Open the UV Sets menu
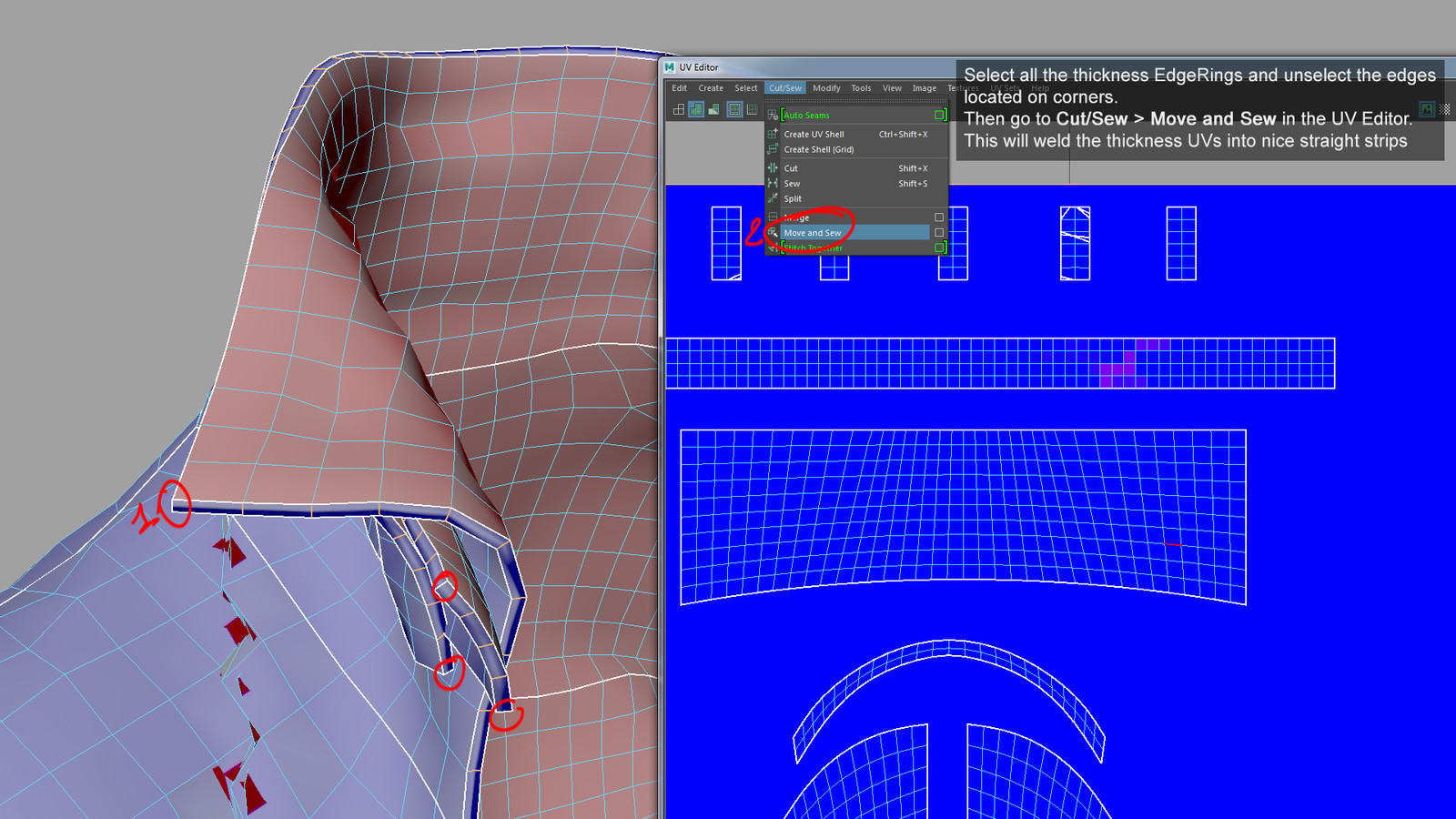1456x819 pixels. pos(1006,88)
